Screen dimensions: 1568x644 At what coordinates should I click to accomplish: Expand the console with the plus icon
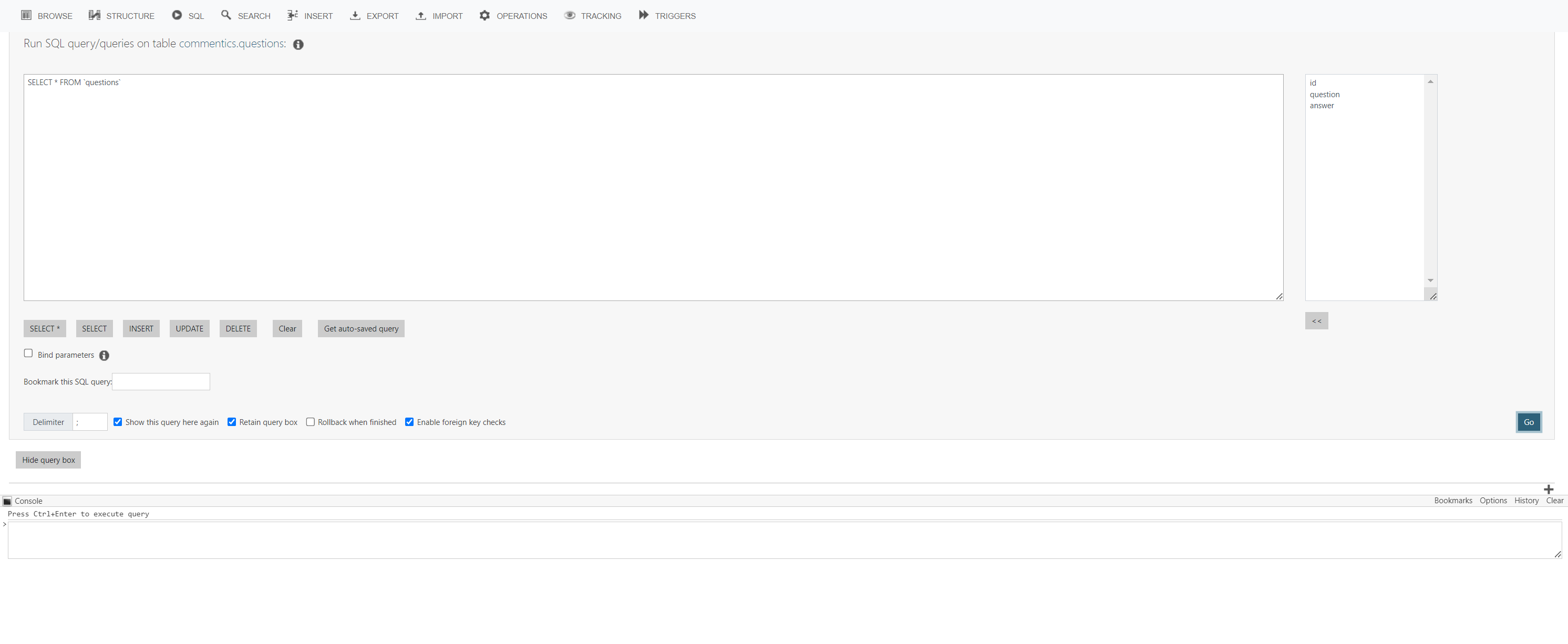click(x=1549, y=489)
